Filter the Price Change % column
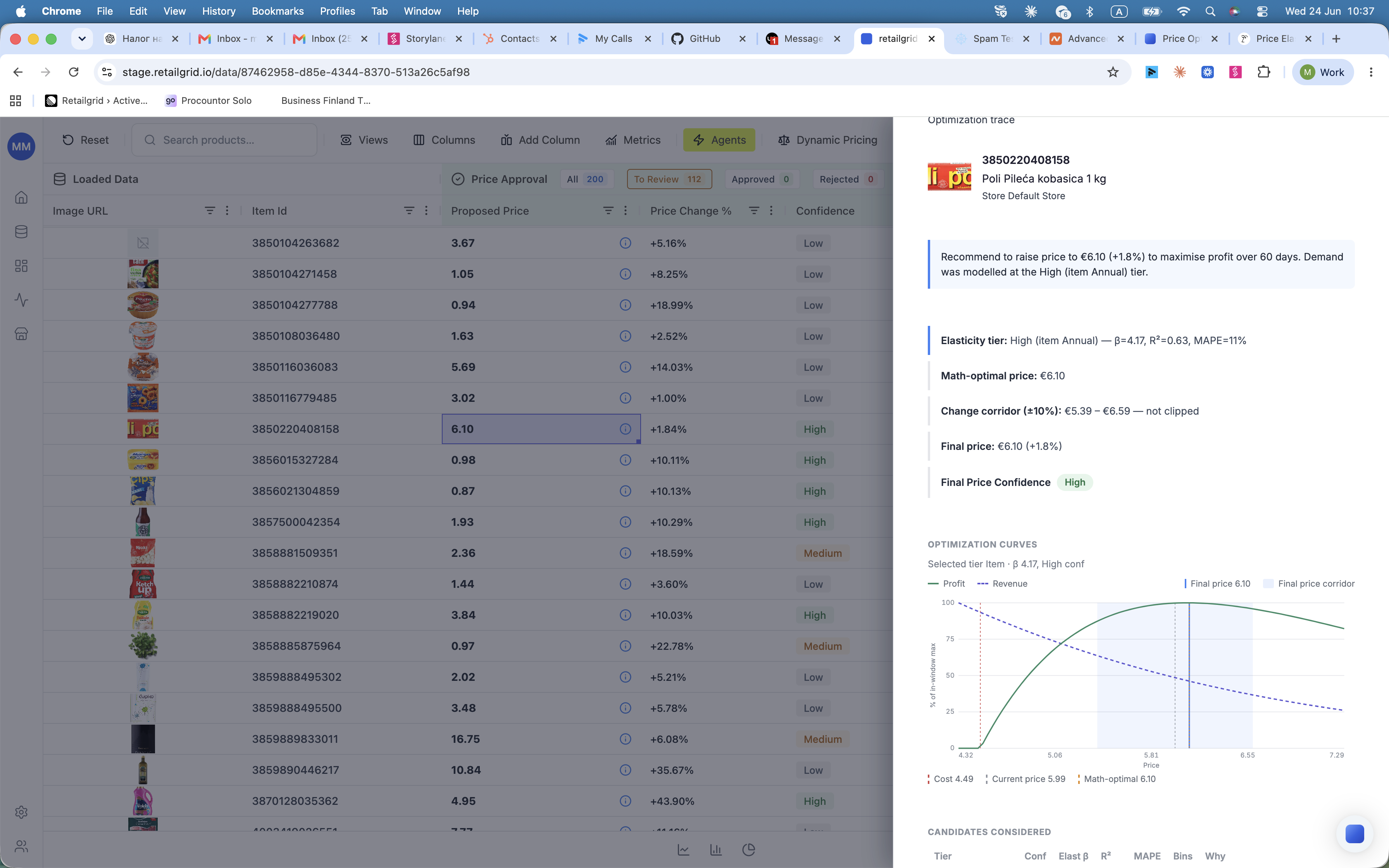This screenshot has height=868, width=1389. [x=754, y=211]
